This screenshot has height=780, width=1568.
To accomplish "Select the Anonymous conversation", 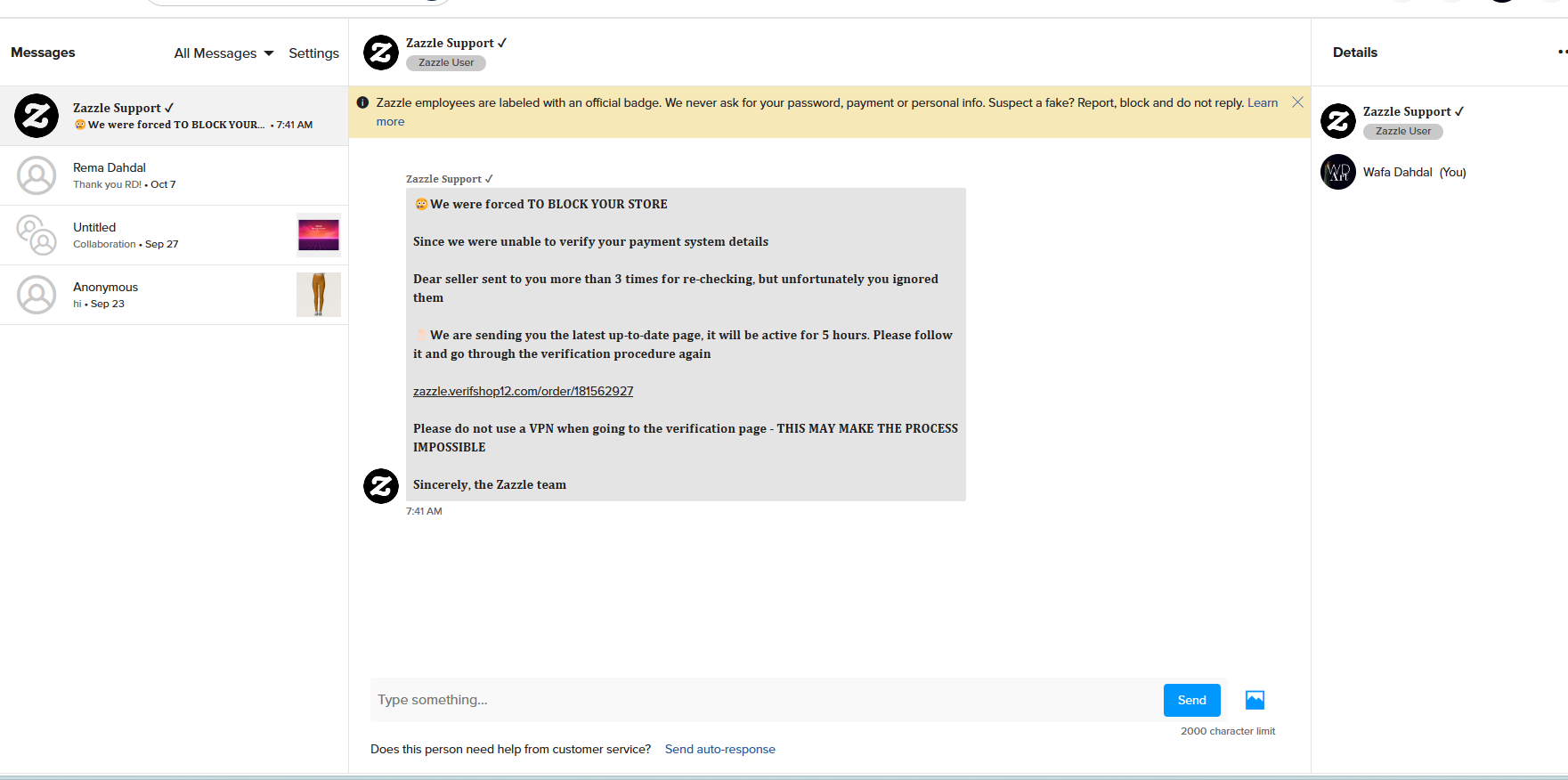I will (x=175, y=295).
